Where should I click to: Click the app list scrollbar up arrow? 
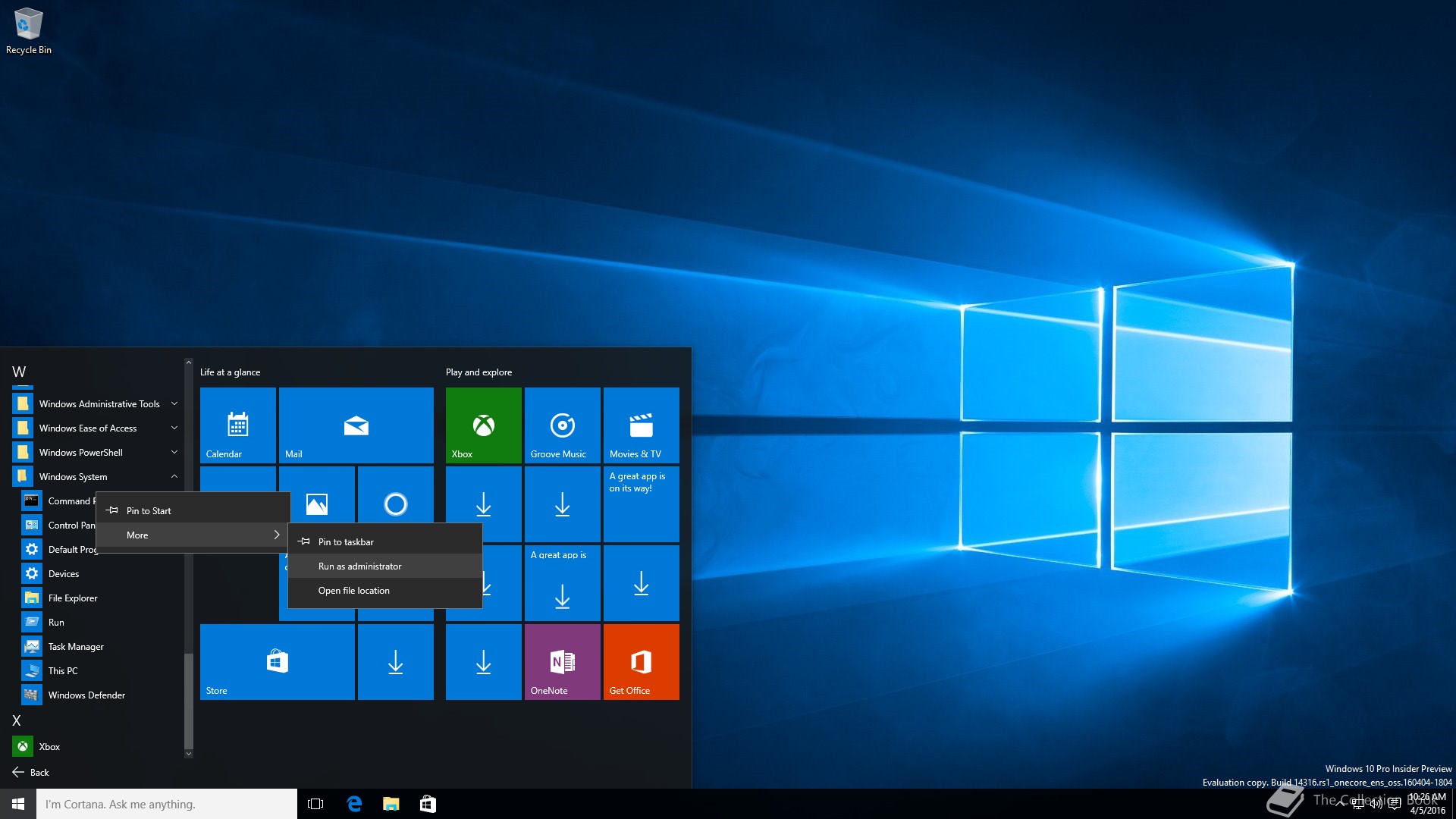point(189,362)
